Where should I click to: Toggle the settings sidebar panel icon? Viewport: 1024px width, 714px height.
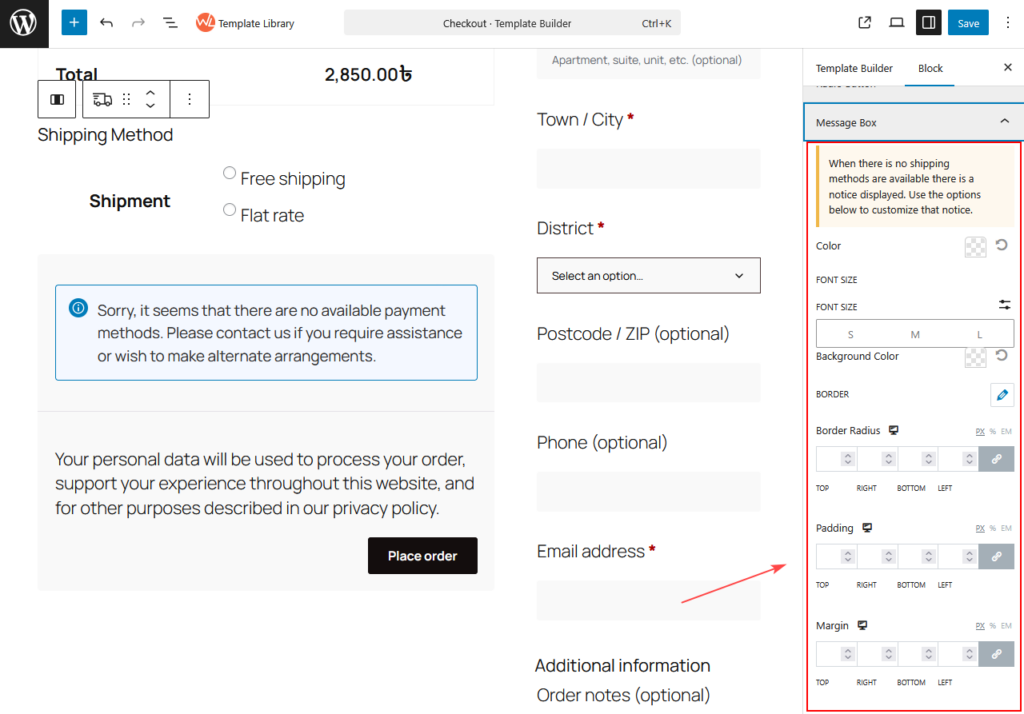[928, 22]
